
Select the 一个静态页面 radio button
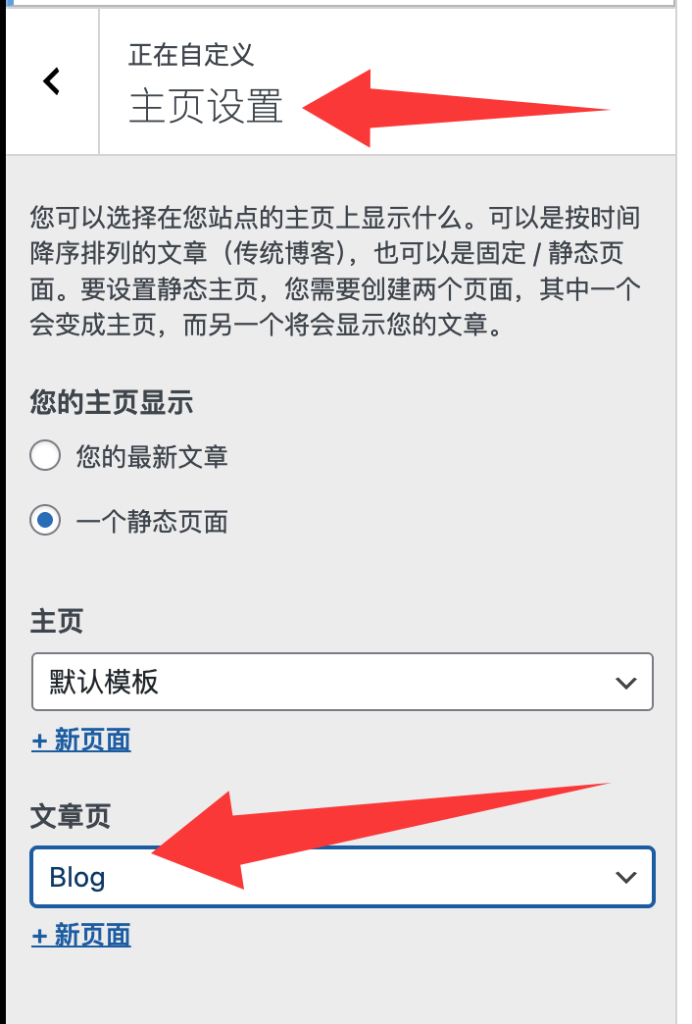(x=45, y=520)
